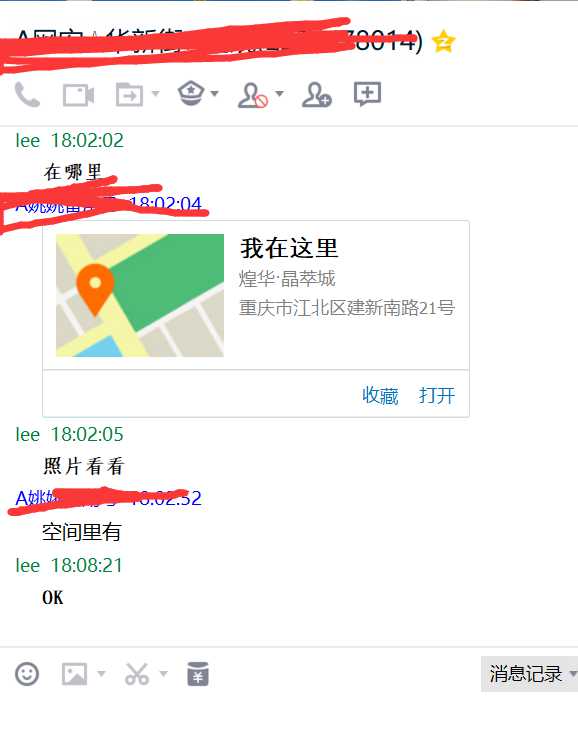The width and height of the screenshot is (578, 740).
Task: Expand the dropdown next to picture icon
Action: click(x=101, y=673)
